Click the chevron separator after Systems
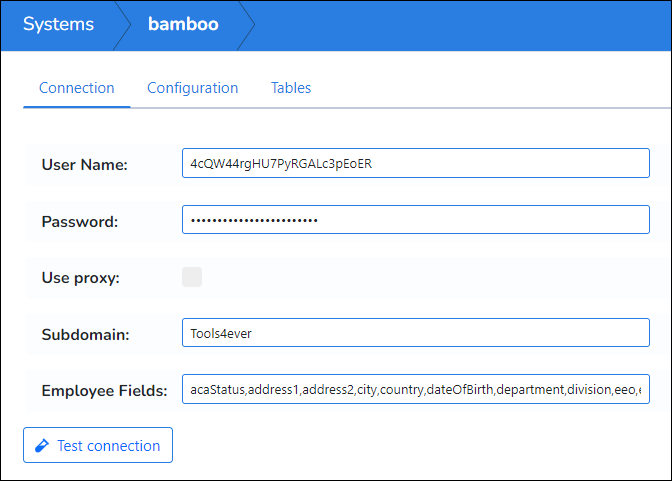Screen dimensions: 672x481 (x=123, y=24)
